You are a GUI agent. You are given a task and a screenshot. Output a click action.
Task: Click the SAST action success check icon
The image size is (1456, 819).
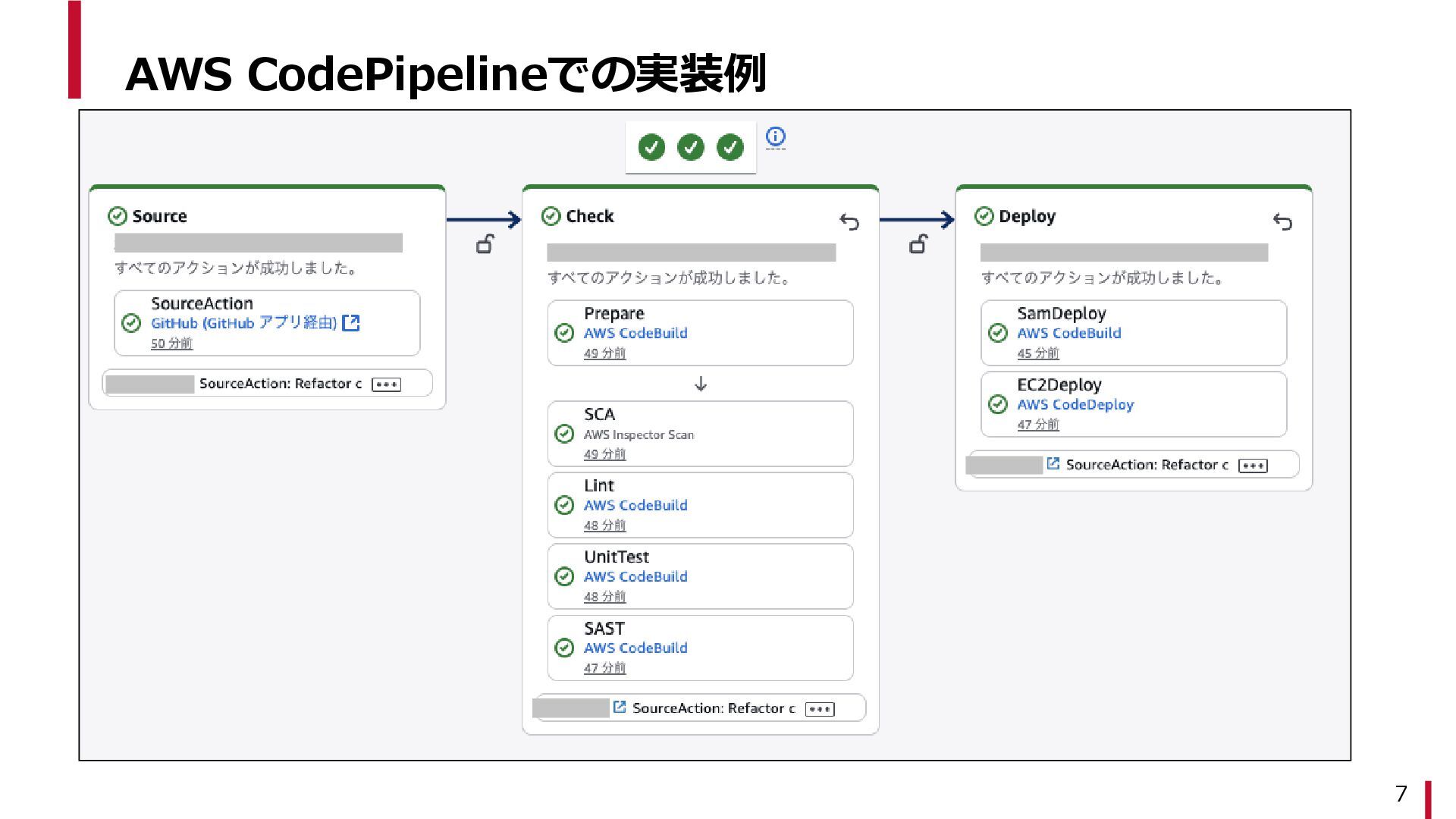[564, 648]
